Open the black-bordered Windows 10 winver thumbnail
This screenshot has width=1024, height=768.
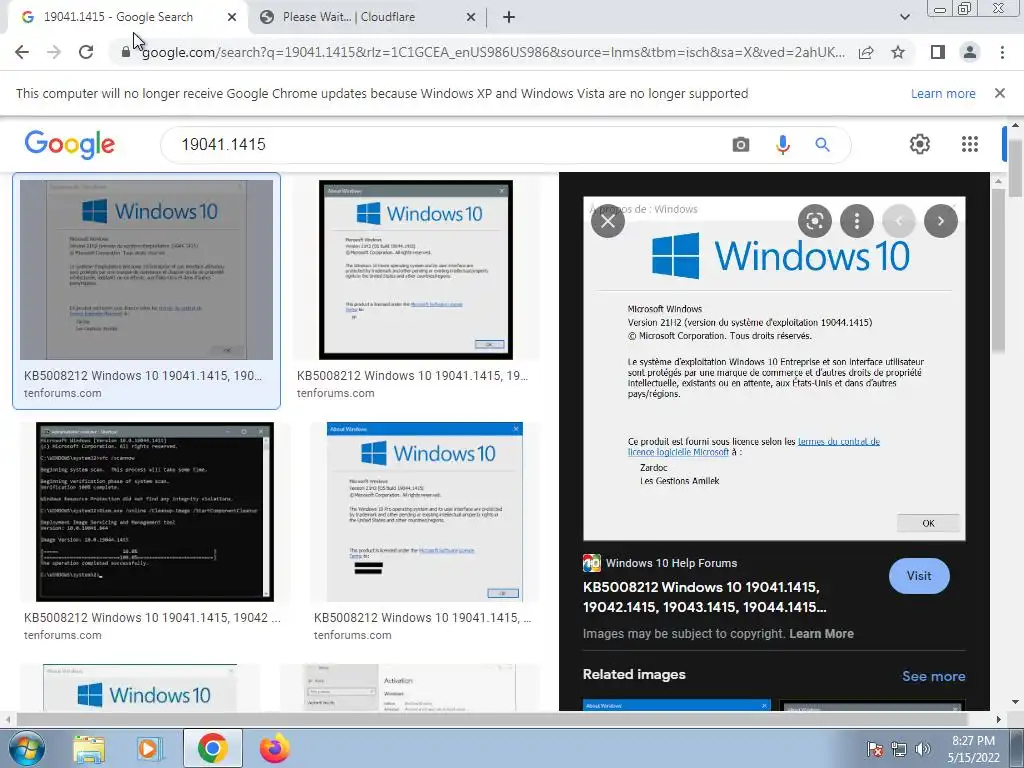click(416, 270)
